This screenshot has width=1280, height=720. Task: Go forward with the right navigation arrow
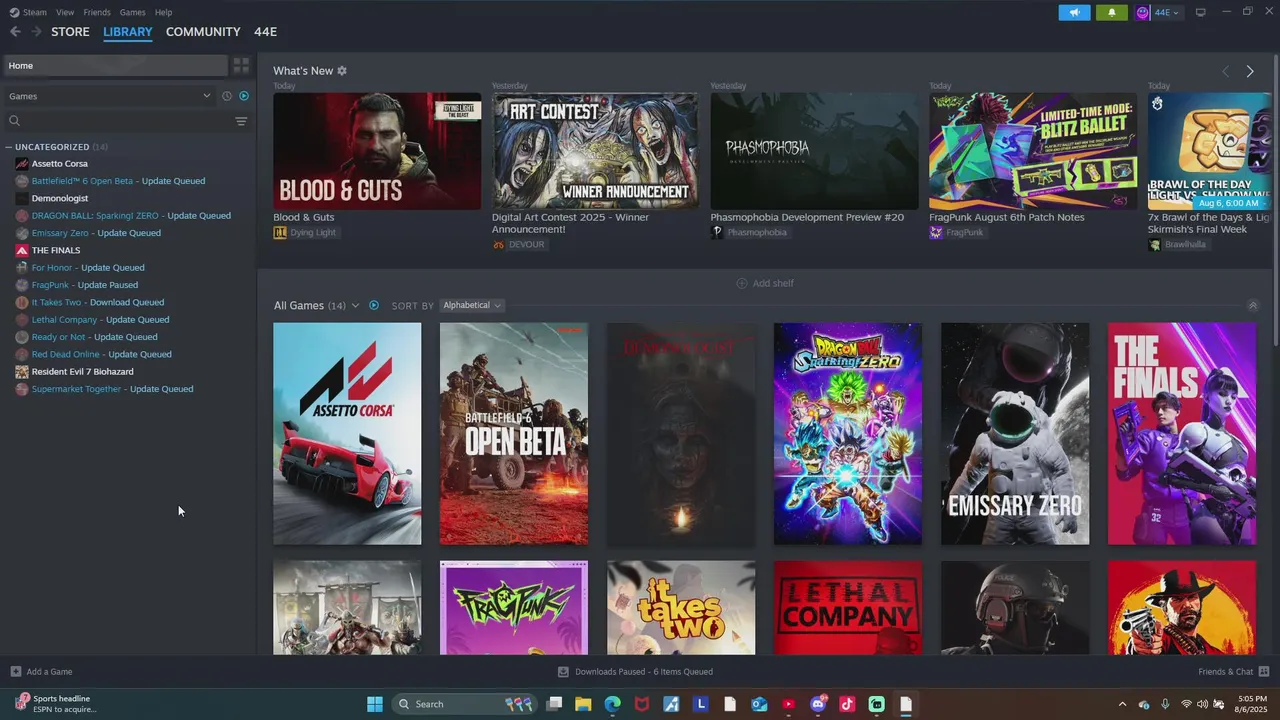point(36,32)
